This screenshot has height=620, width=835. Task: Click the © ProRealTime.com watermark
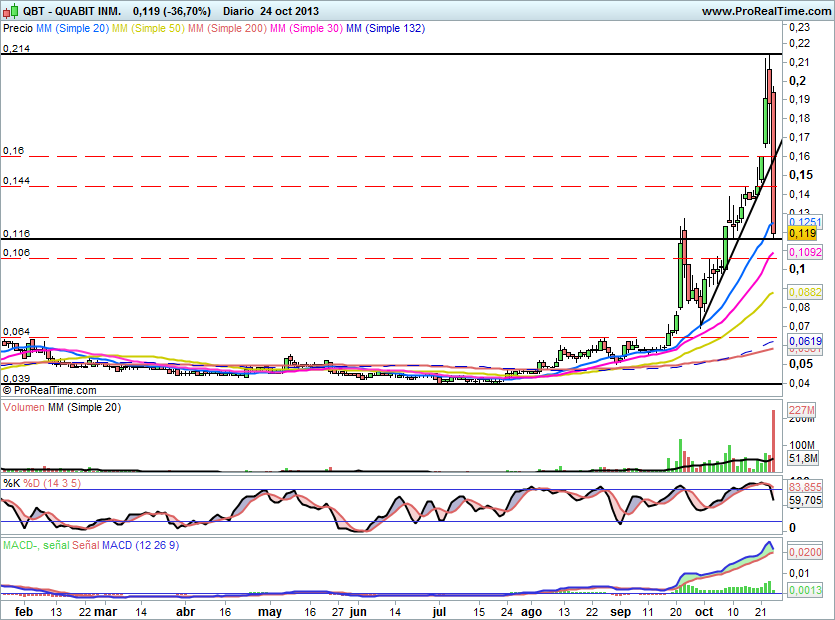pos(50,390)
